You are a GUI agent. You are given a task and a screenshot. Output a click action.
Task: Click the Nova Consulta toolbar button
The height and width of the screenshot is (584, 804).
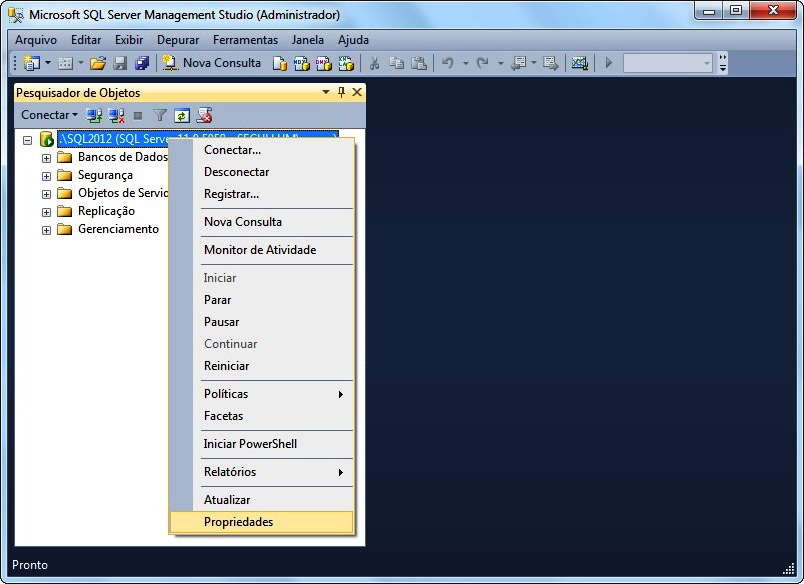[212, 63]
